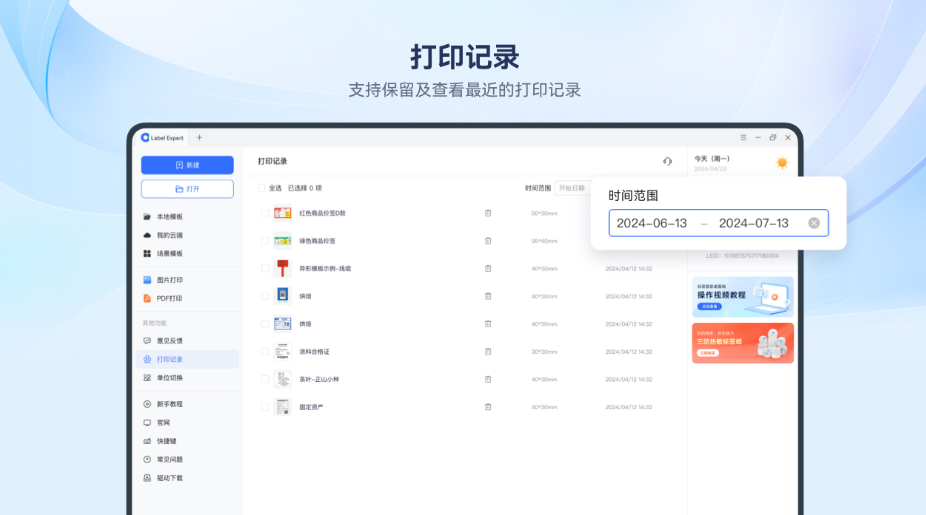Open the 三防热敏标签纸 orange banner
This screenshot has width=926, height=515.
point(743,343)
